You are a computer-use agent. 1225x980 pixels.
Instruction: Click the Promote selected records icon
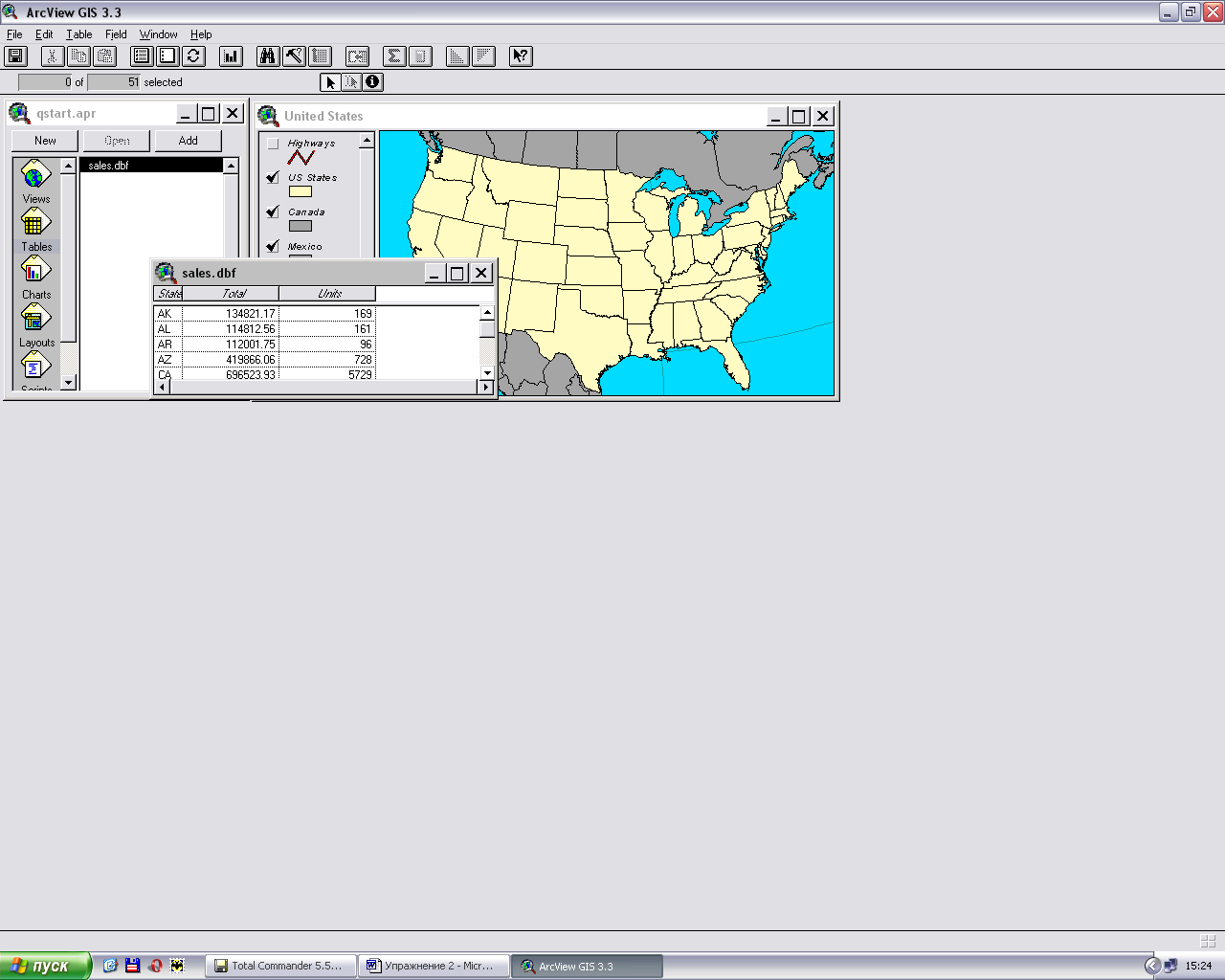[x=320, y=56]
